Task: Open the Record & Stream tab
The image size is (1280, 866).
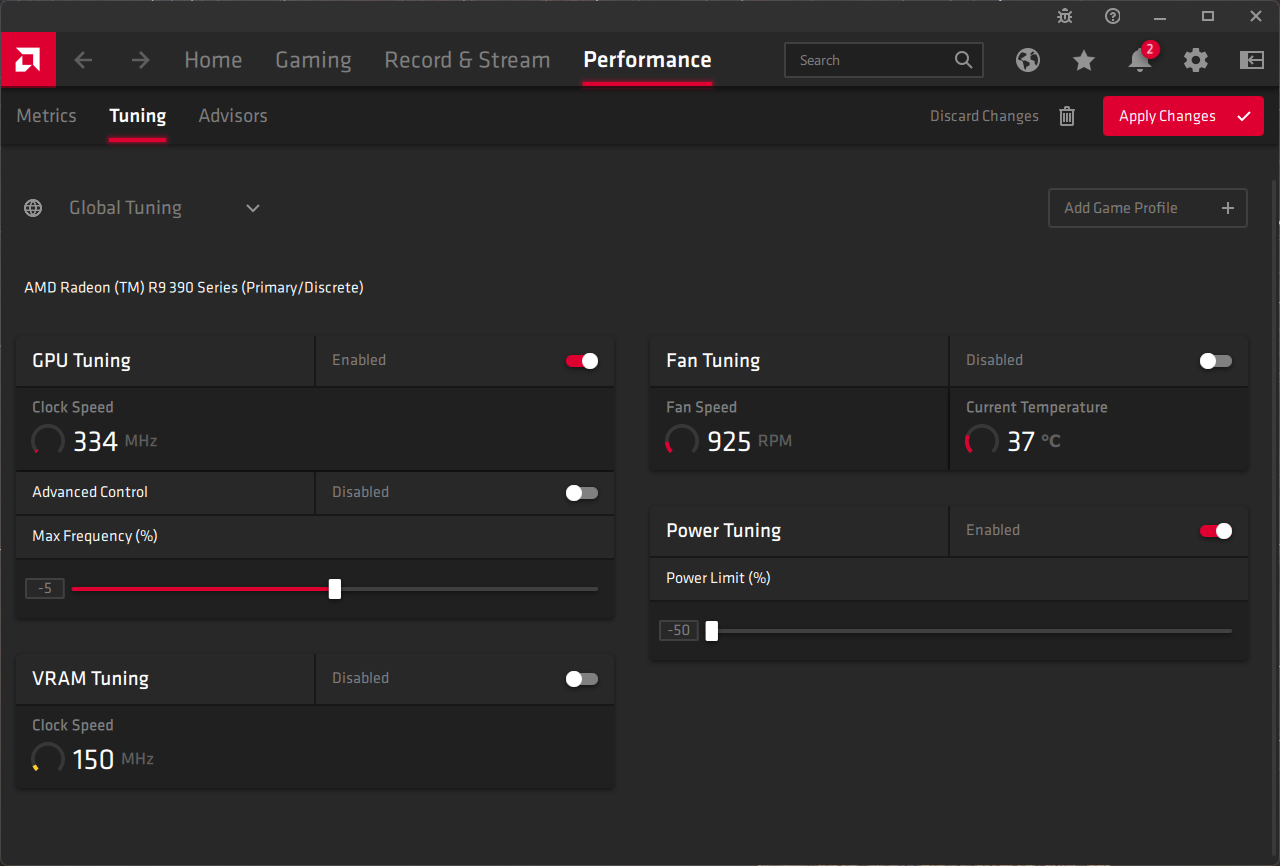Action: [467, 60]
